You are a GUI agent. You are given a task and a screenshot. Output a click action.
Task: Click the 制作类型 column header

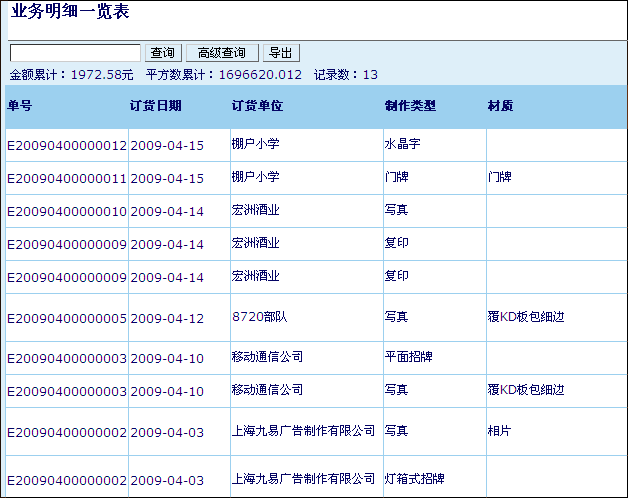410,106
